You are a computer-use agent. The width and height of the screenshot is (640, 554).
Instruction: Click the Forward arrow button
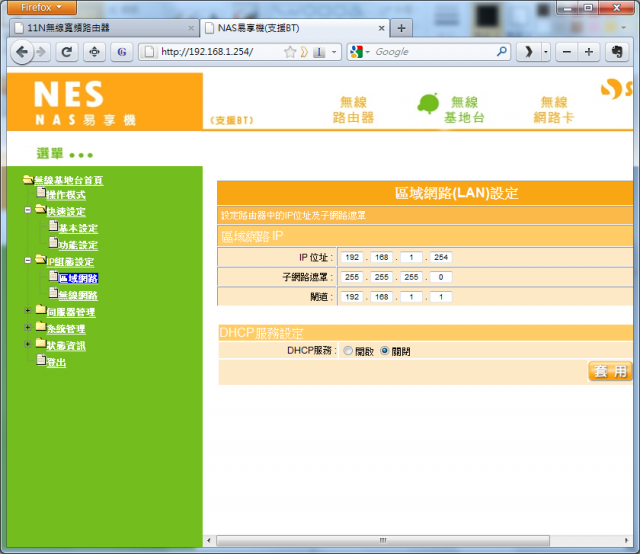pyautogui.click(x=41, y=52)
